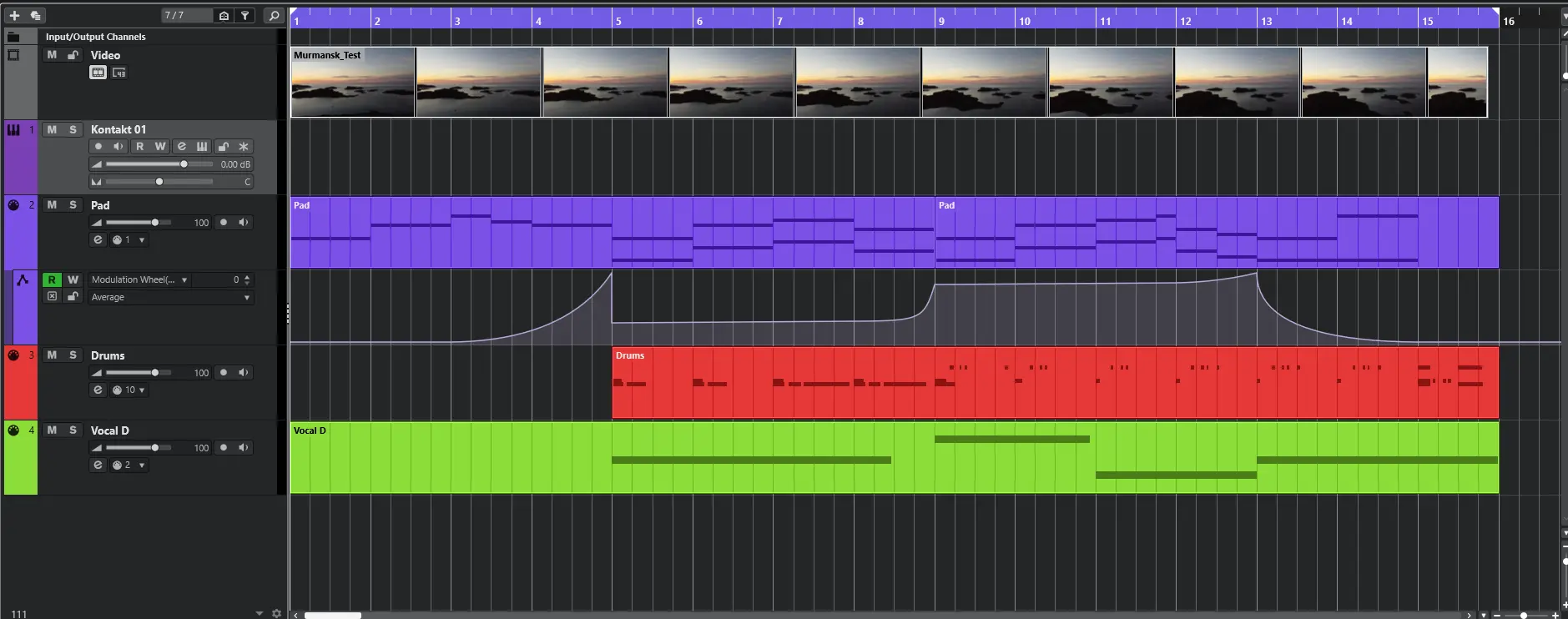
Task: Select the Input/Output Channels folder
Action: click(95, 37)
